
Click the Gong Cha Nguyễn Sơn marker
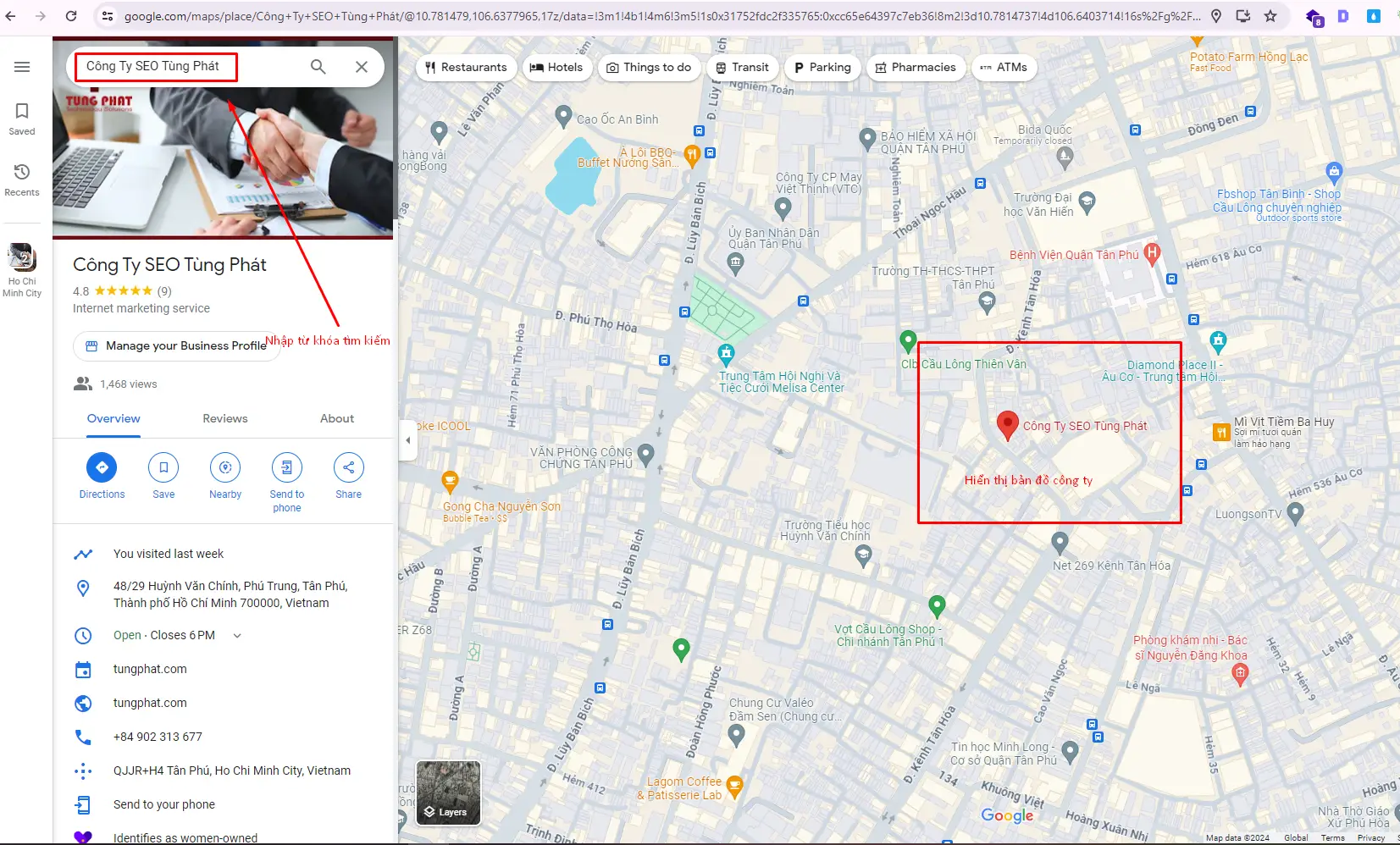(x=450, y=483)
